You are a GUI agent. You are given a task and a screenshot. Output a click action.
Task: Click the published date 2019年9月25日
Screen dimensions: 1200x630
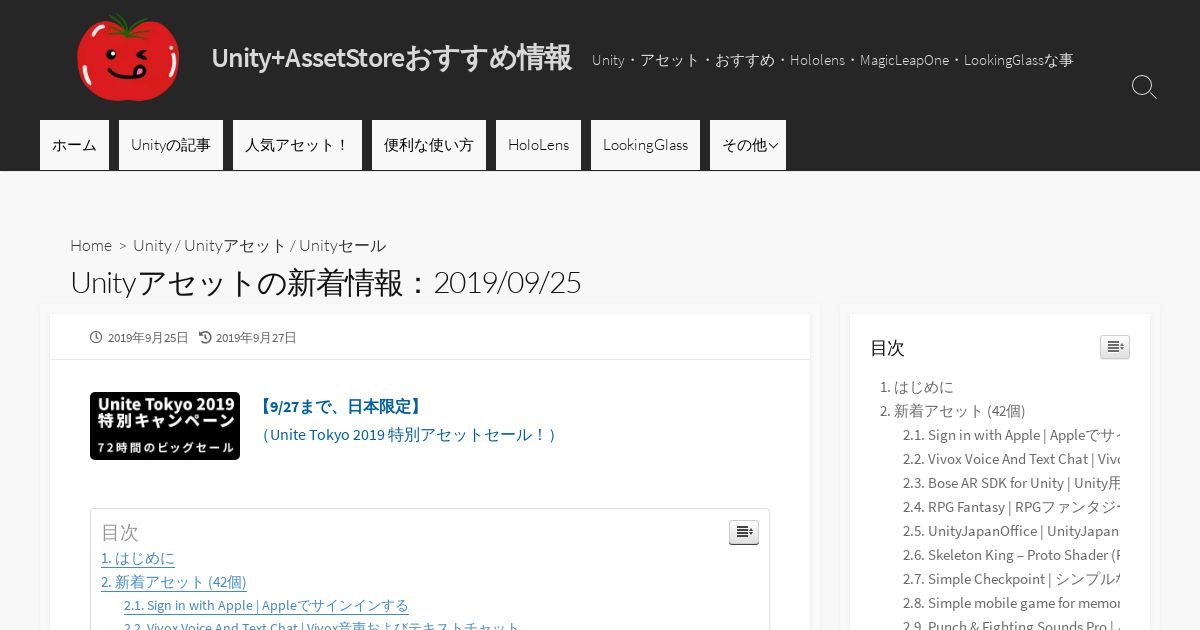coord(148,338)
